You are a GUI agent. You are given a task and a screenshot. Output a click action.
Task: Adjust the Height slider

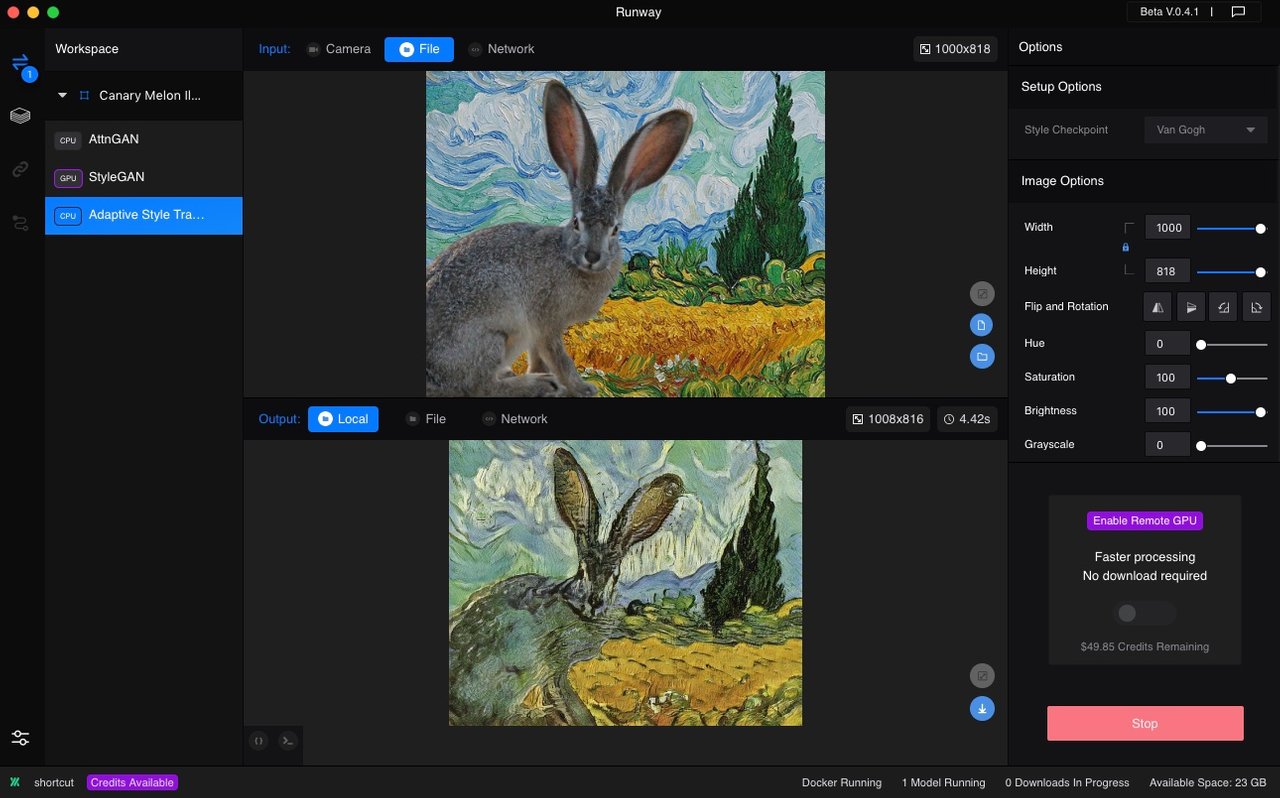(x=1232, y=272)
